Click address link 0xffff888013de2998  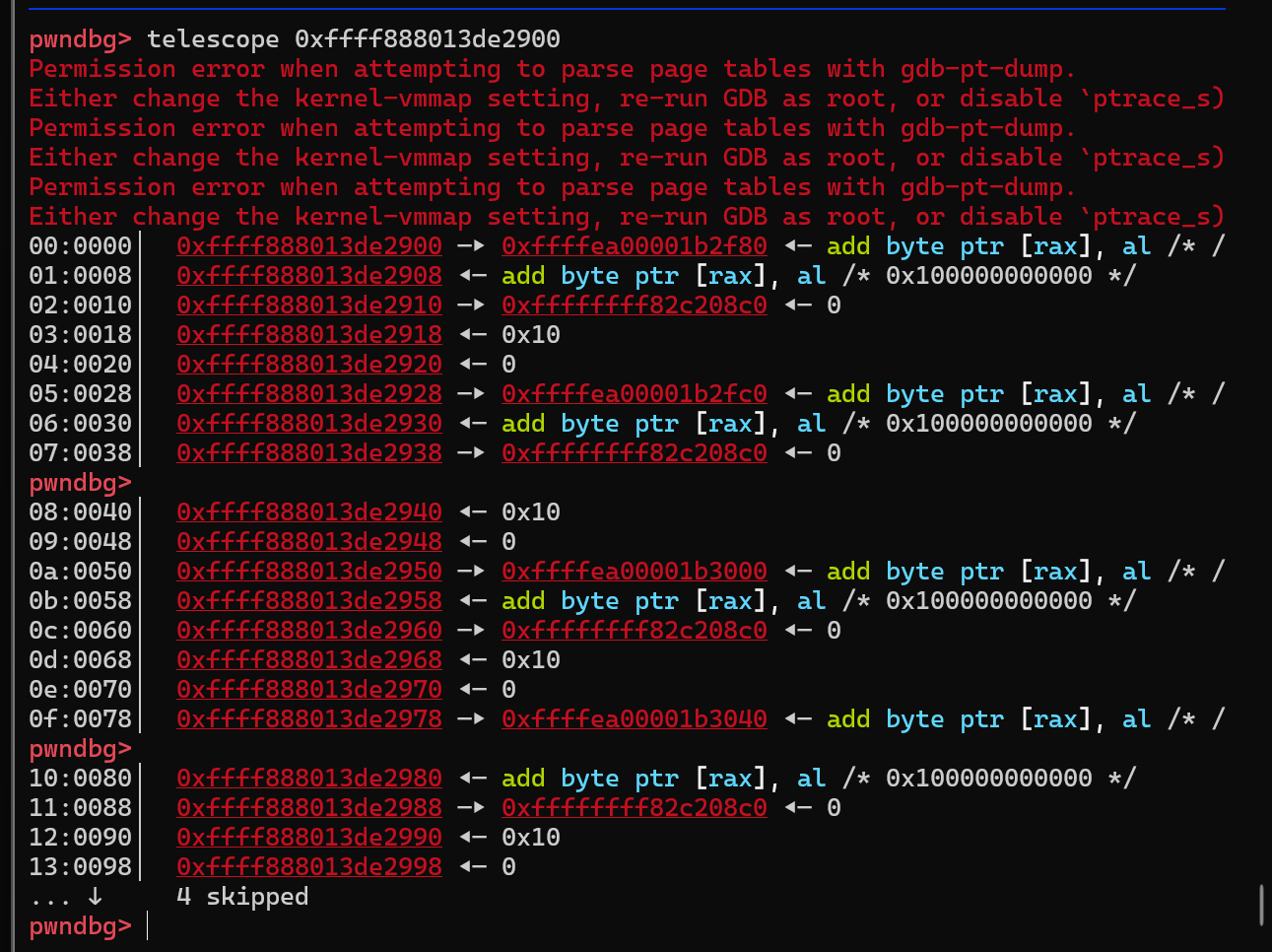(309, 867)
